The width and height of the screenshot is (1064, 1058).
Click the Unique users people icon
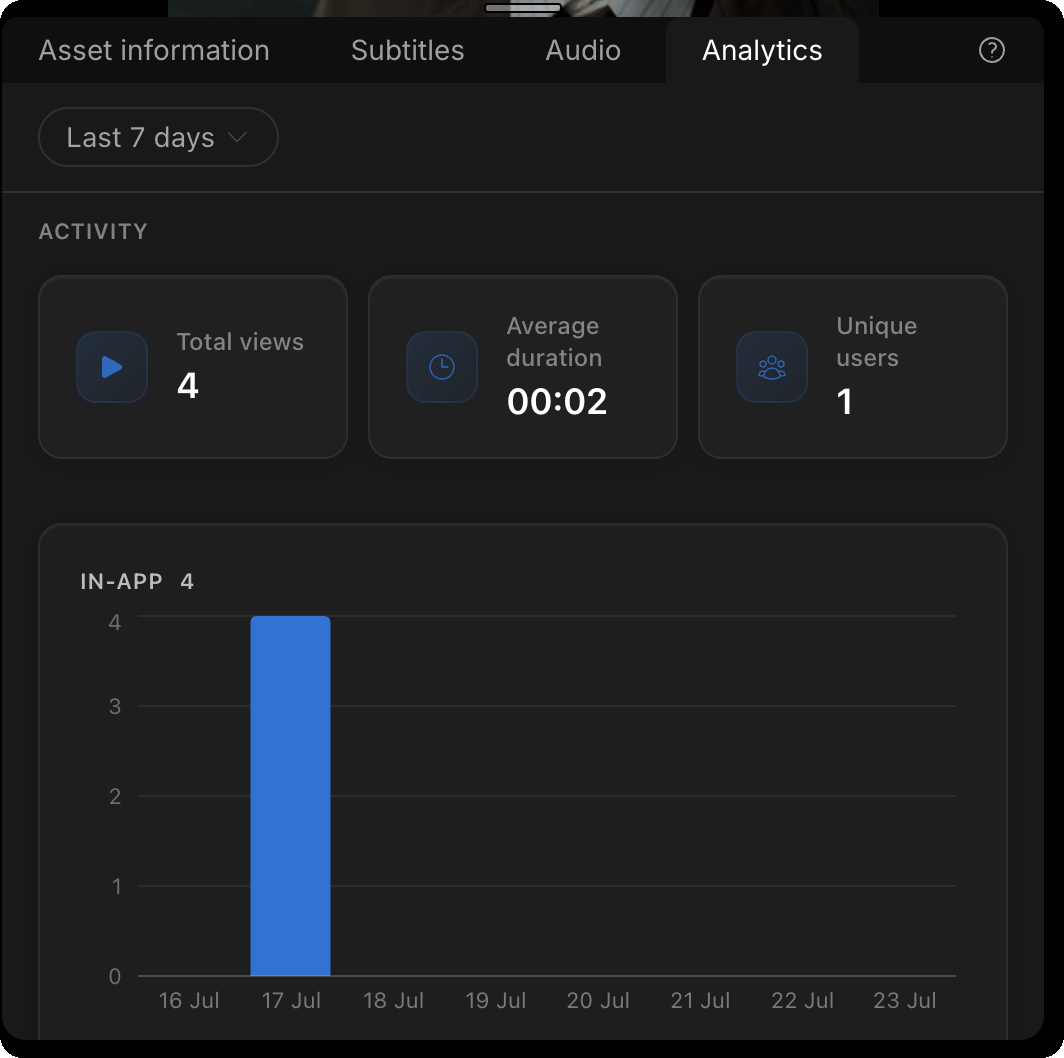click(772, 367)
